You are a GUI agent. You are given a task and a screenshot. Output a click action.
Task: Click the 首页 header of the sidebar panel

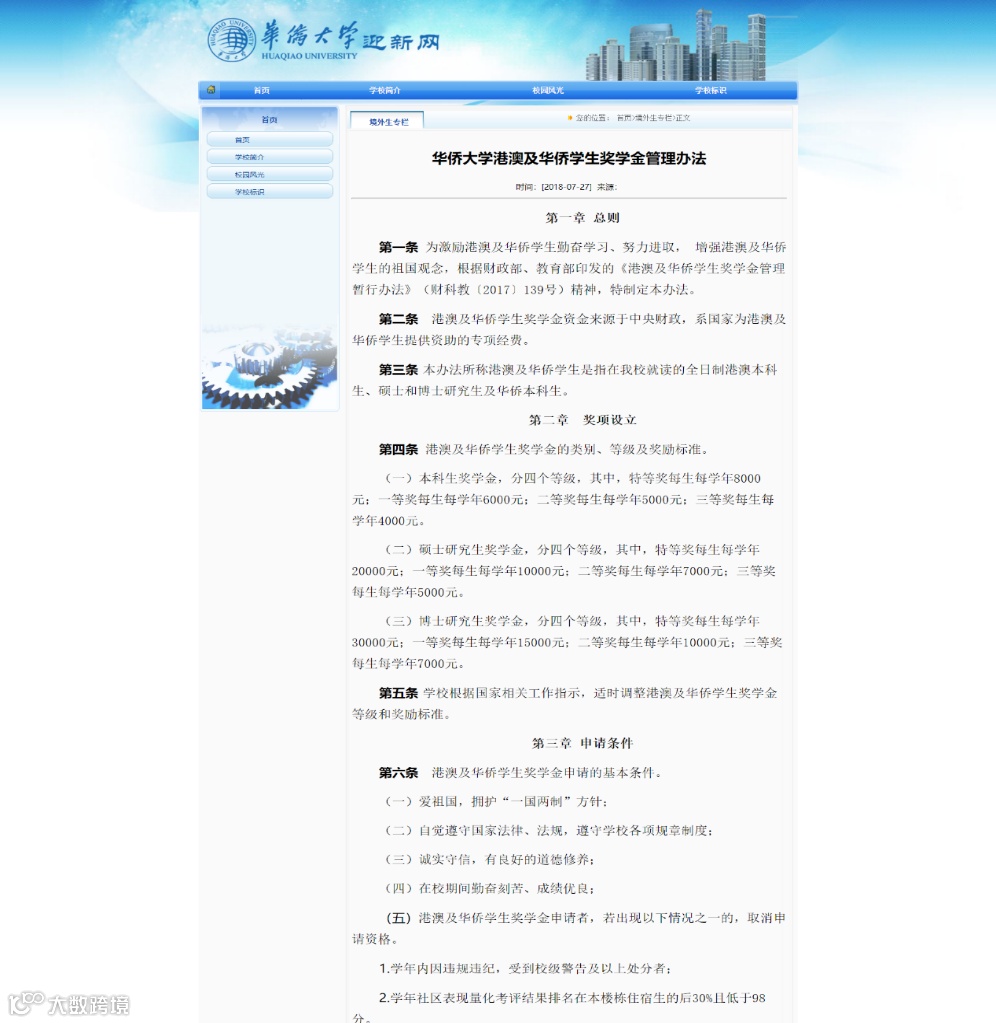(269, 120)
